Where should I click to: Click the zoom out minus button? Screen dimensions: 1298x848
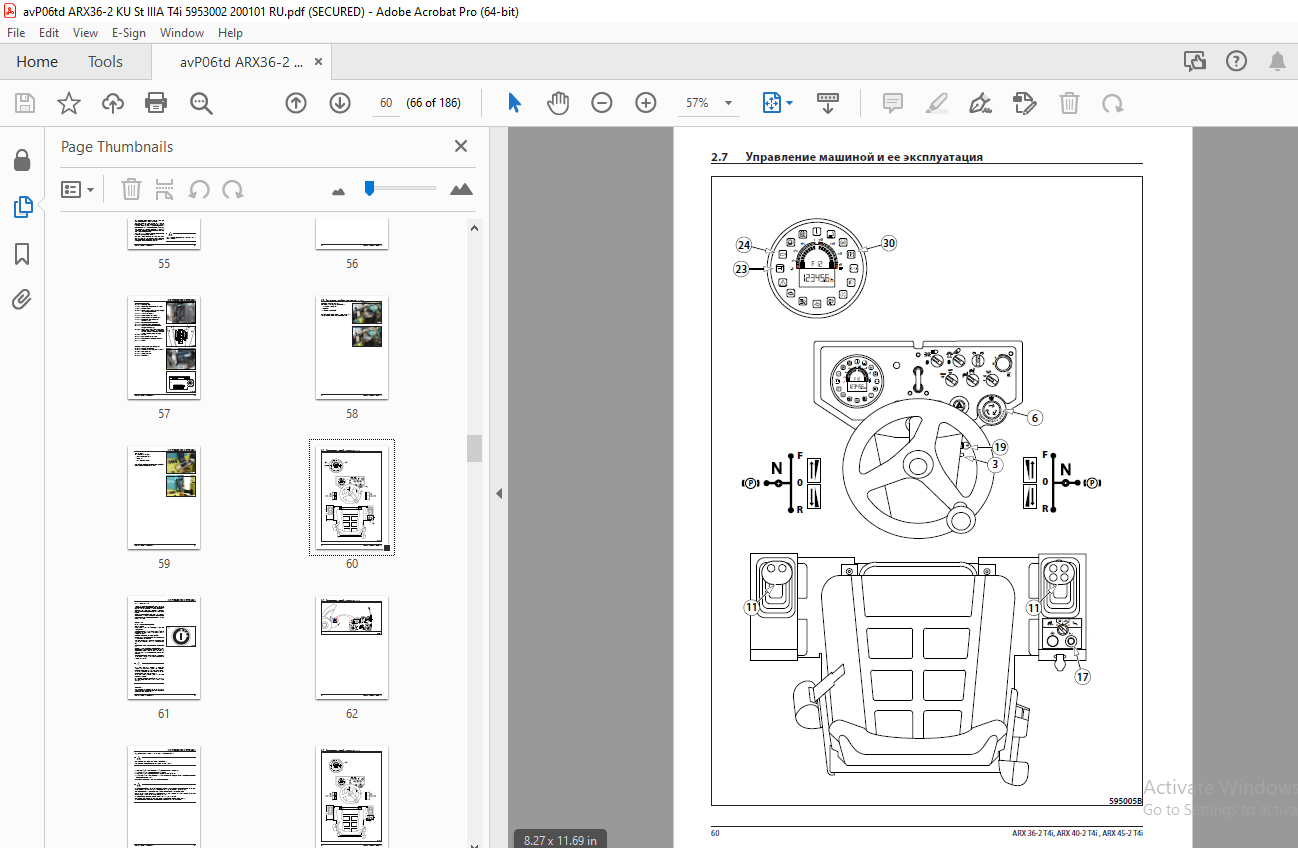601,103
